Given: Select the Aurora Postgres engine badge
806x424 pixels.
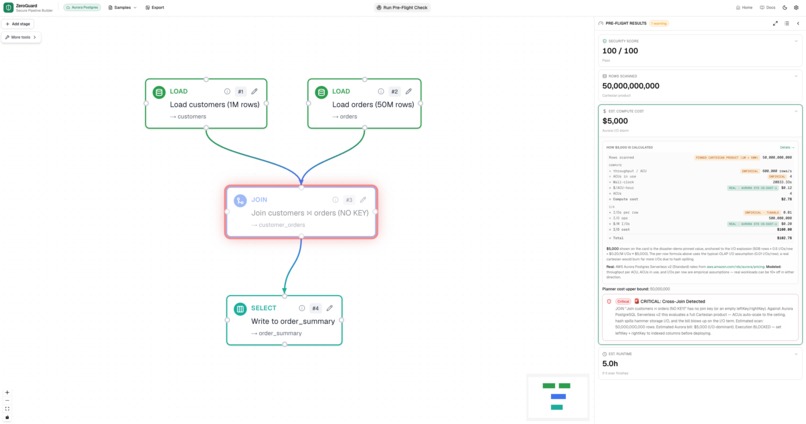Looking at the screenshot, I should point(82,8).
